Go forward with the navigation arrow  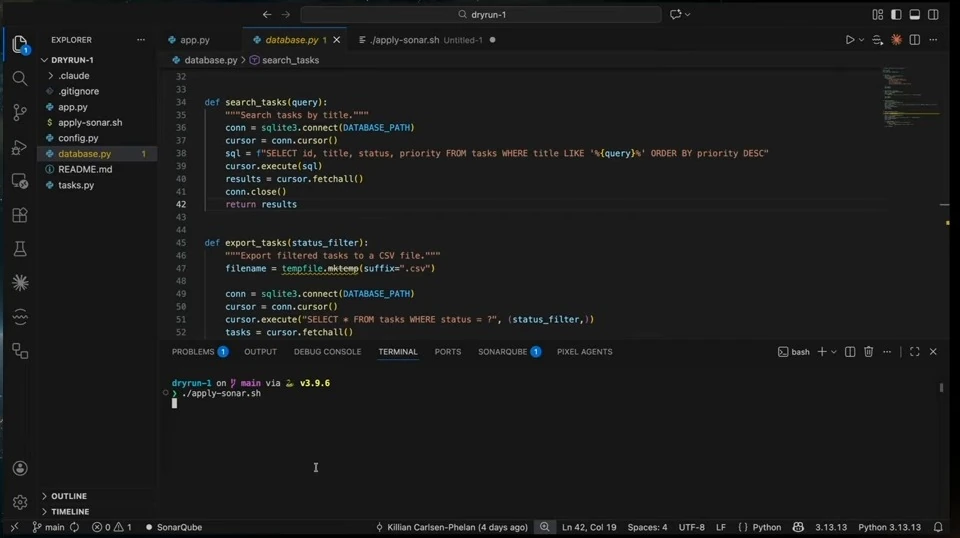coord(285,14)
